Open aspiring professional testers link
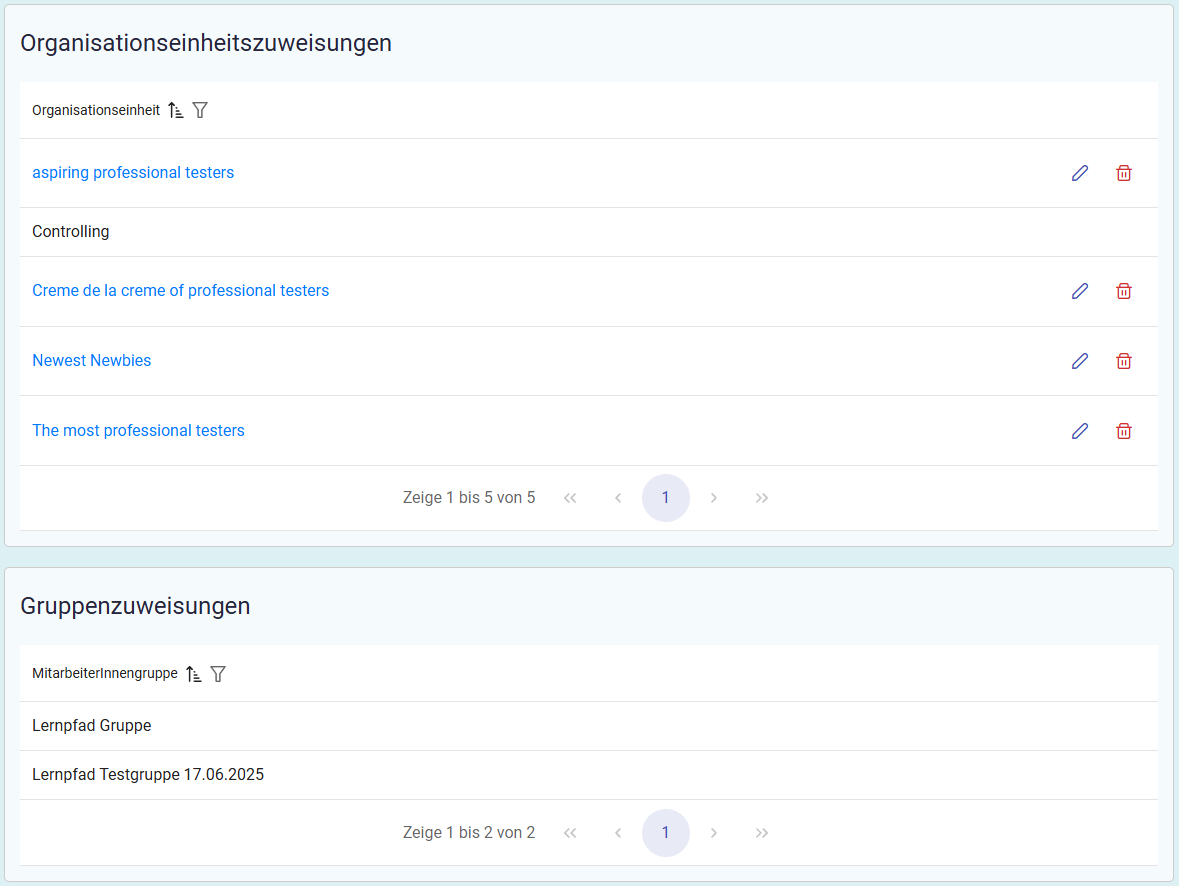The image size is (1179, 886). point(133,173)
